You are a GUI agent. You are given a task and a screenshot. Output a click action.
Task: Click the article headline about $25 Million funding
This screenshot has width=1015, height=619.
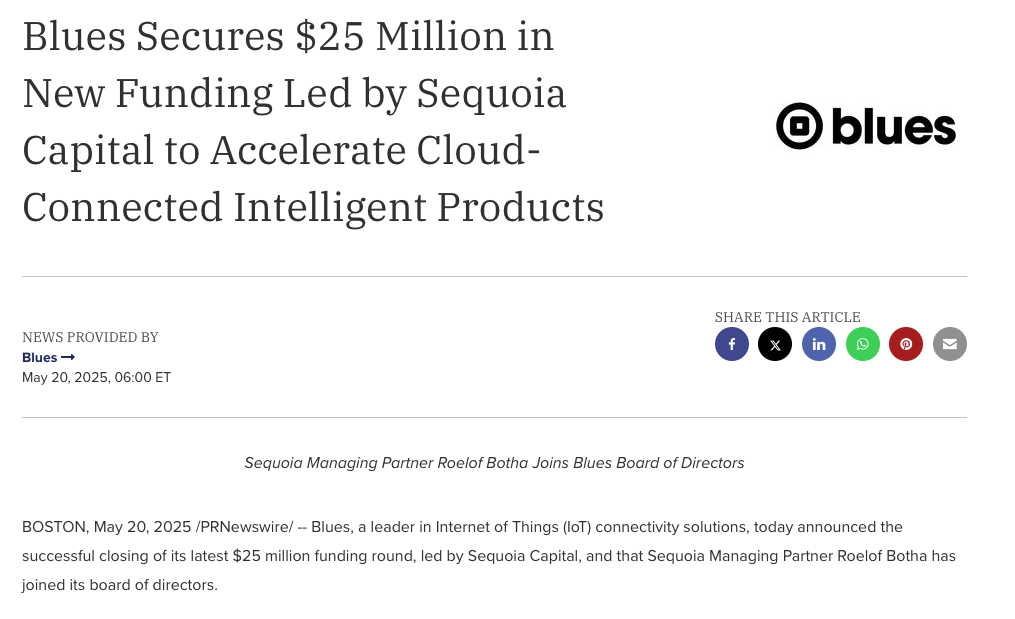[313, 121]
